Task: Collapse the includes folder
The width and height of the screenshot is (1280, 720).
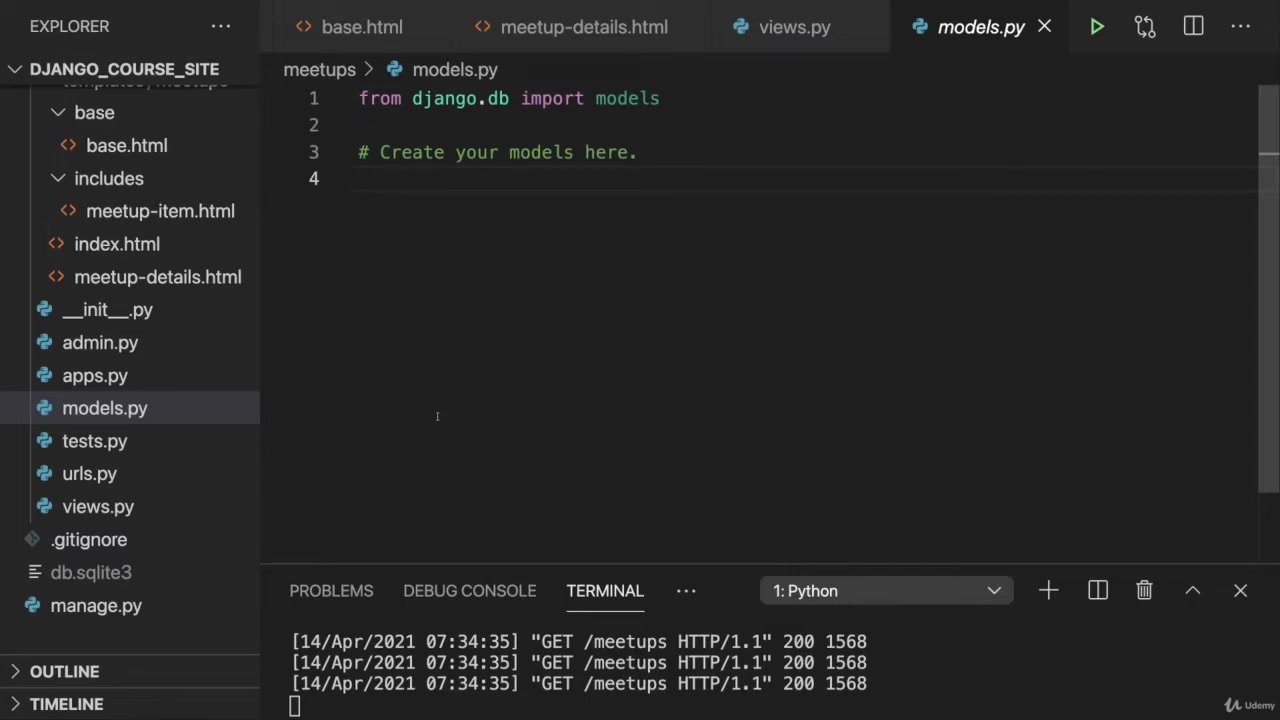Action: [59, 178]
